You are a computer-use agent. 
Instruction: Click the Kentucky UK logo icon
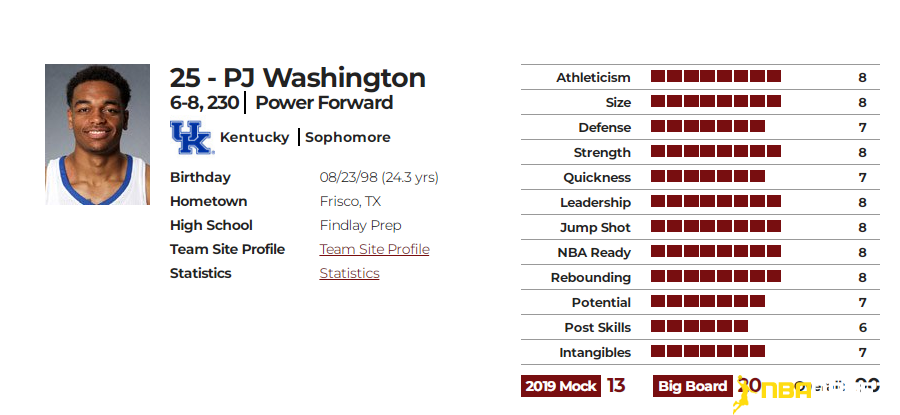[x=192, y=137]
